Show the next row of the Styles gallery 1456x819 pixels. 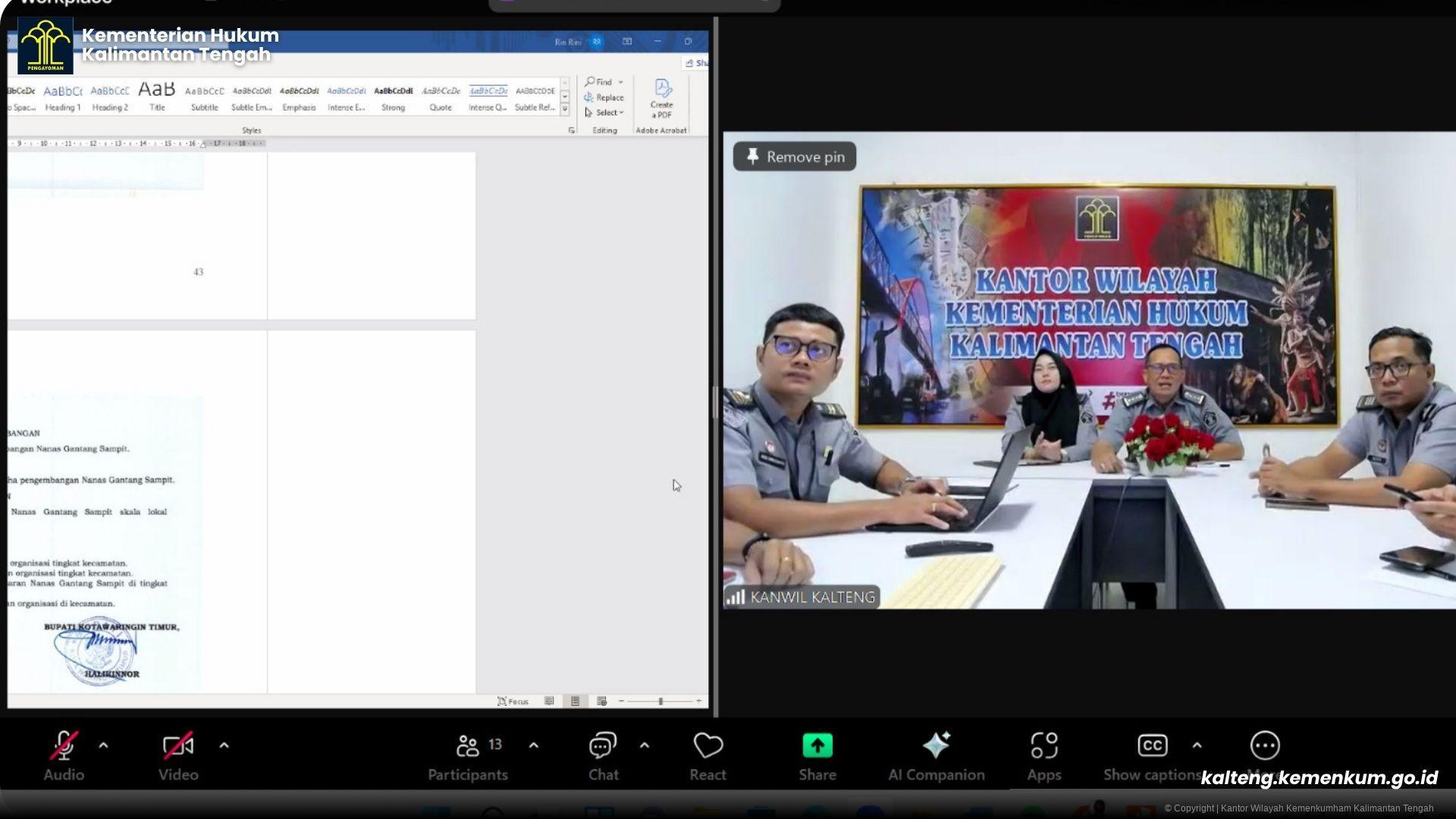click(x=565, y=96)
